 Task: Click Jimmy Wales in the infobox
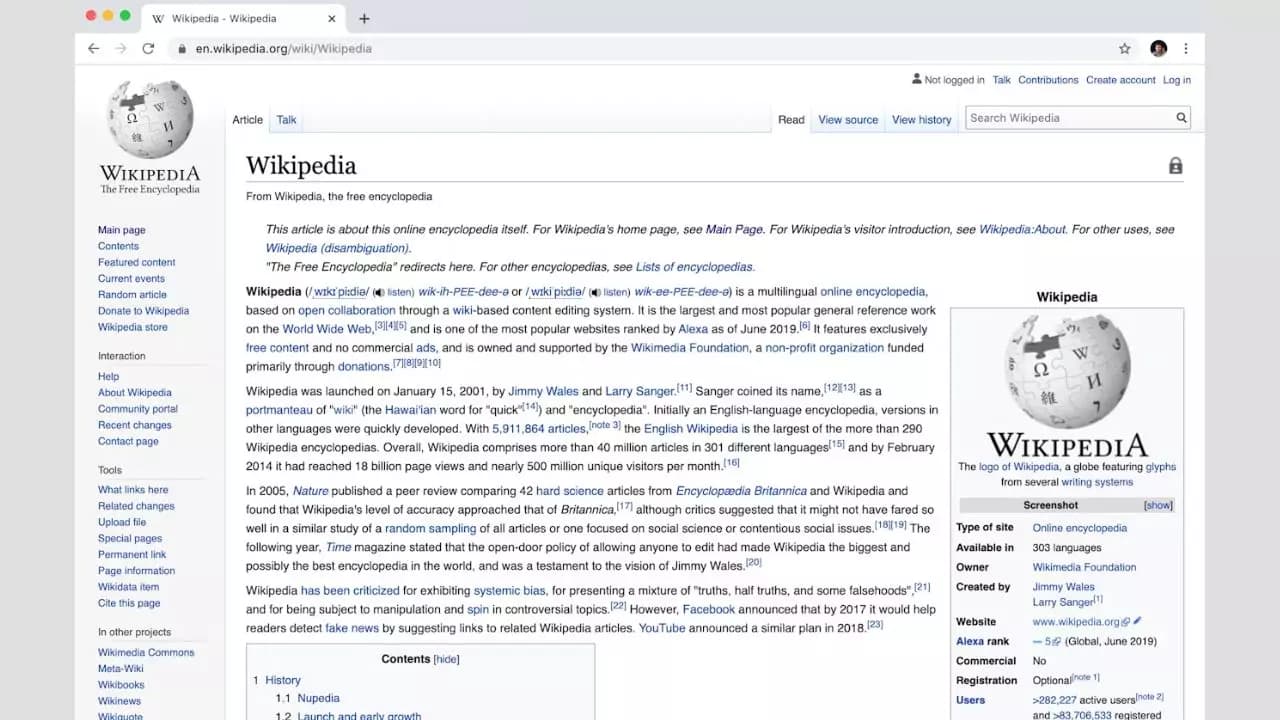coord(1064,587)
